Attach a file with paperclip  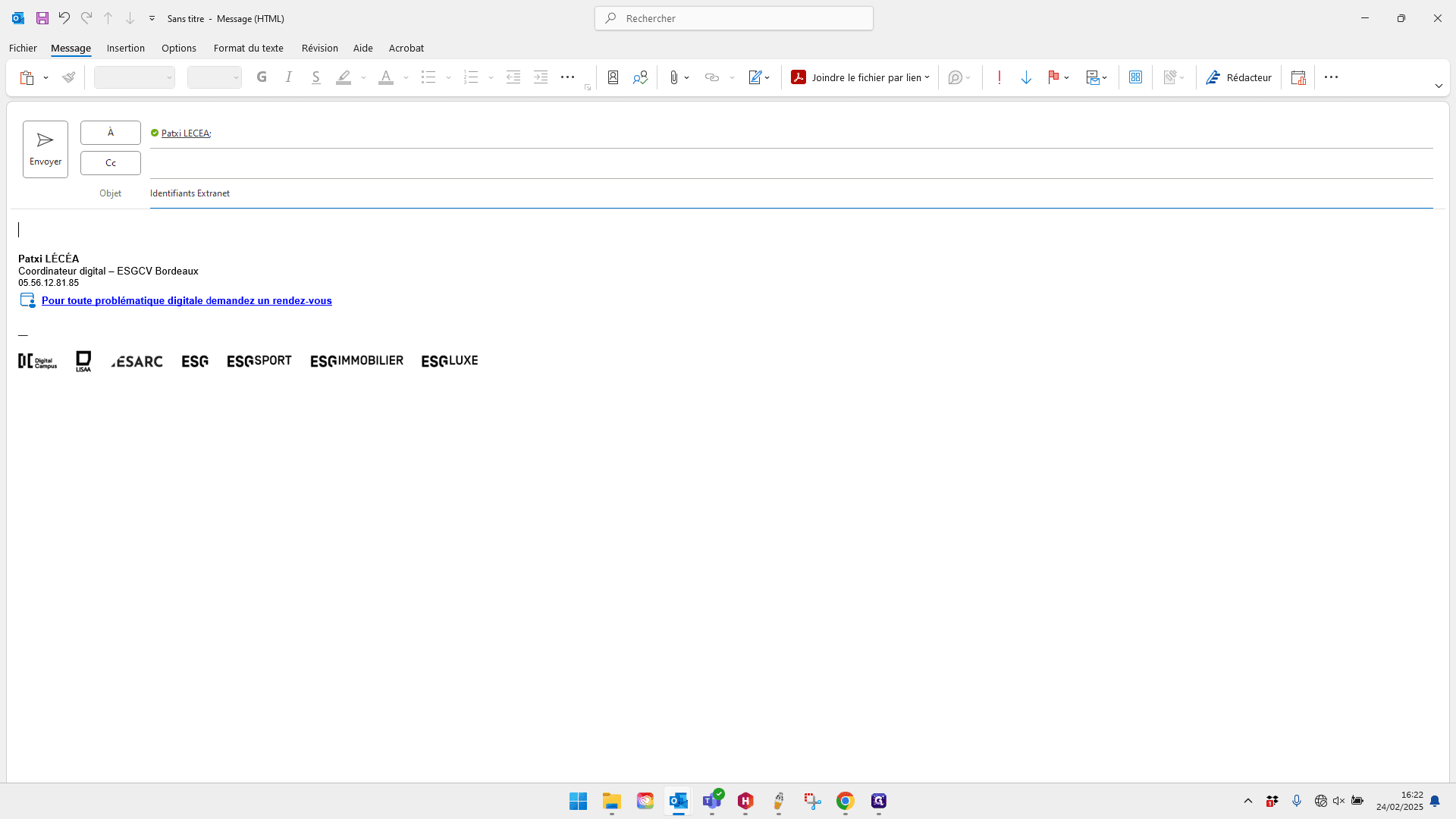coord(673,77)
